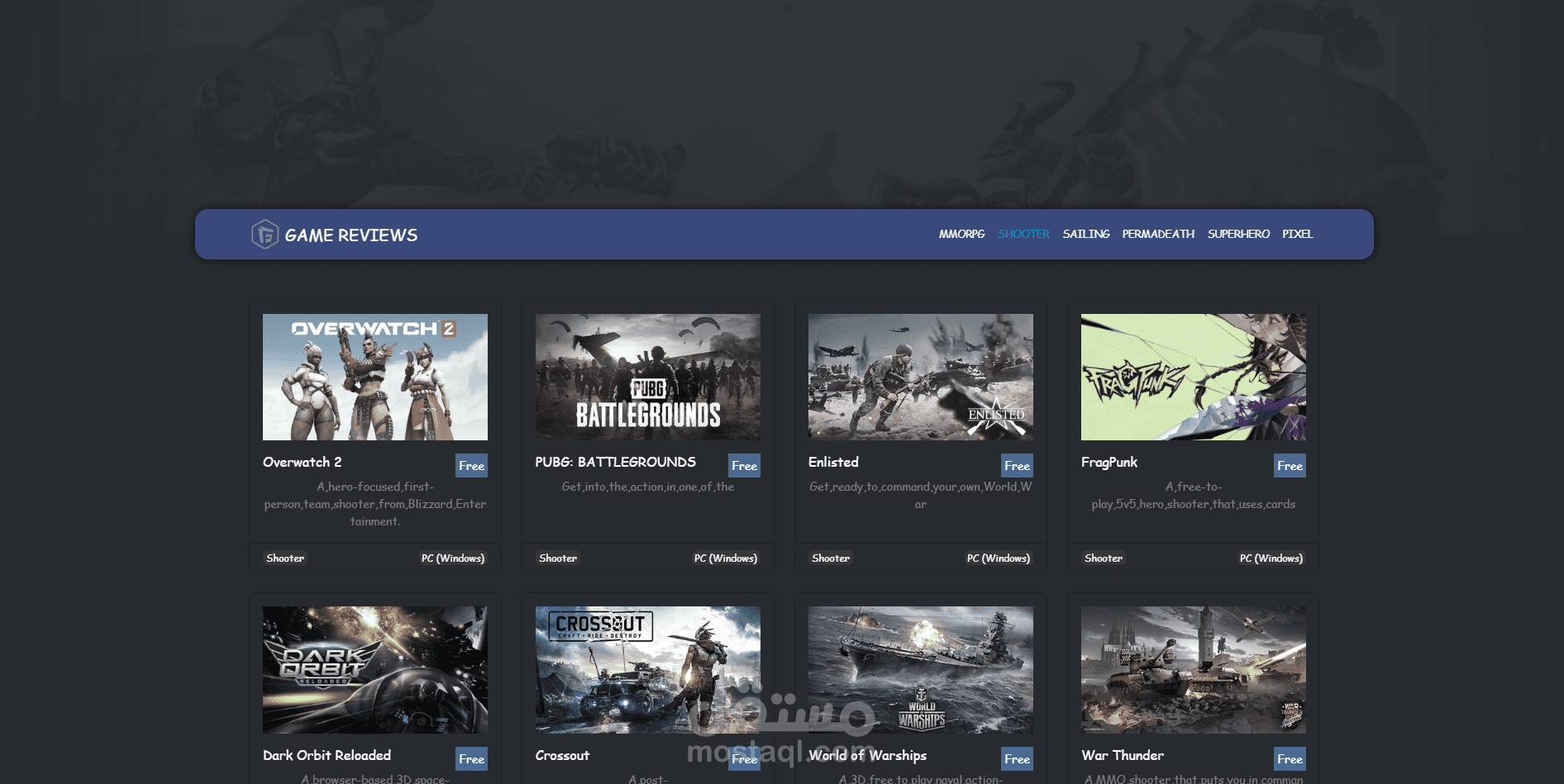Click the Free badge on Overwatch 2
The image size is (1564, 784).
click(471, 466)
